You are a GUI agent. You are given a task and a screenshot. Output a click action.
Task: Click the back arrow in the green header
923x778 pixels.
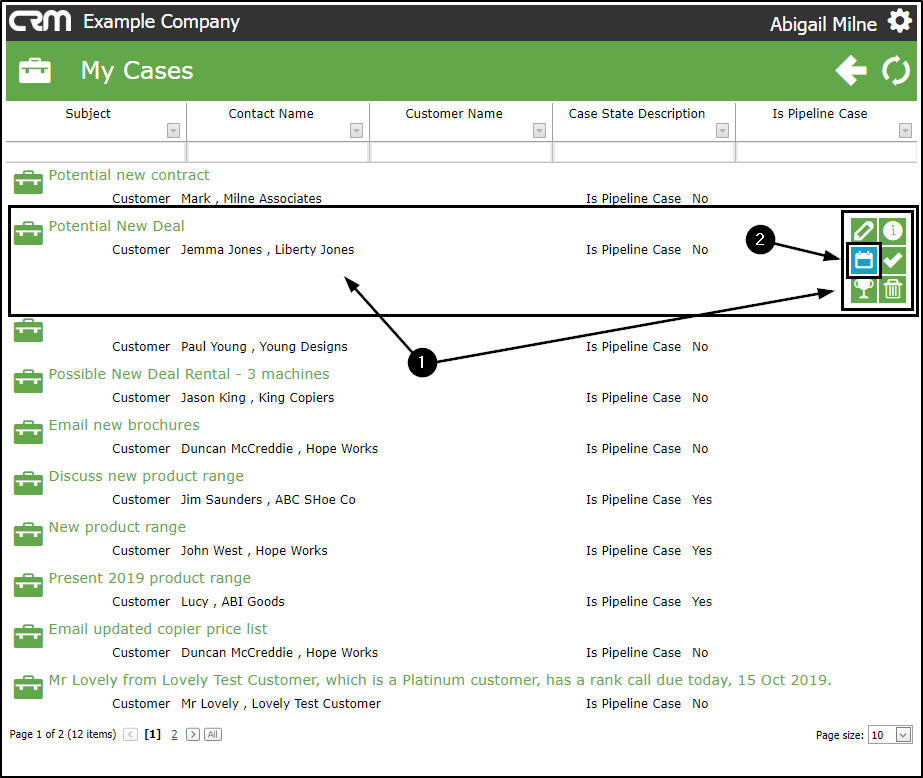coord(851,71)
